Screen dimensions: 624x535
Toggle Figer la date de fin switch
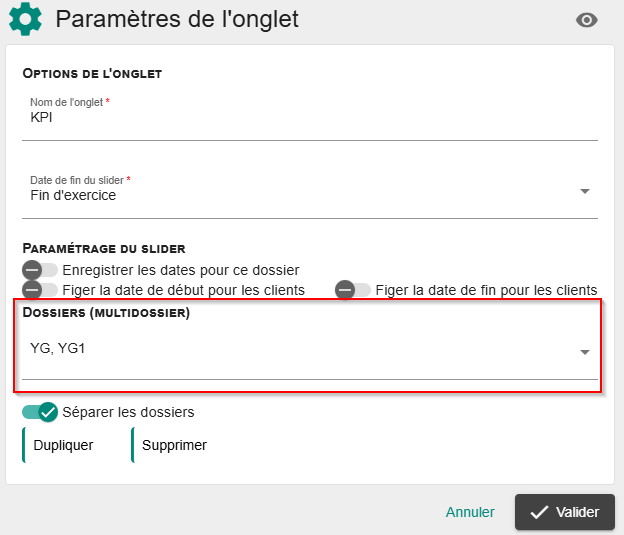coord(353,290)
